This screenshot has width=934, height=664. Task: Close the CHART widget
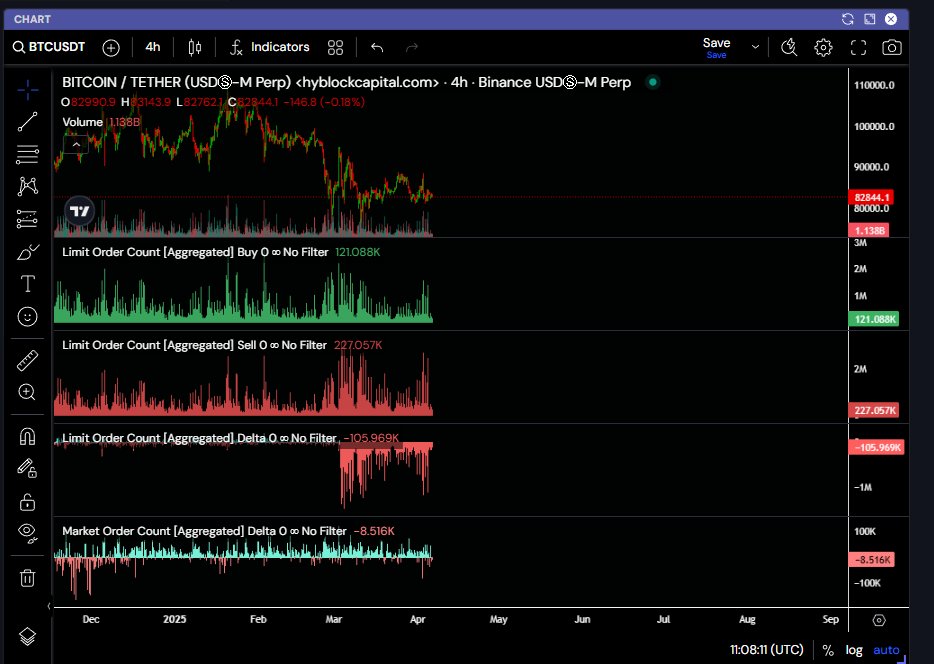coord(891,19)
